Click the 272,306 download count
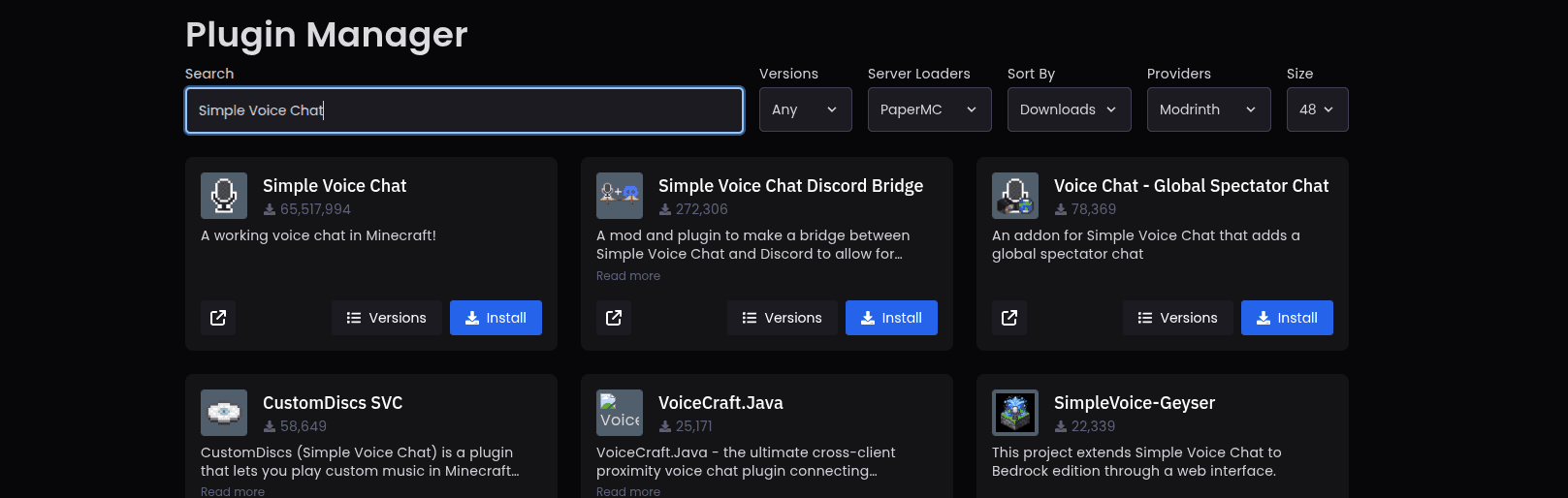Image resolution: width=1568 pixels, height=498 pixels. pyautogui.click(x=702, y=209)
